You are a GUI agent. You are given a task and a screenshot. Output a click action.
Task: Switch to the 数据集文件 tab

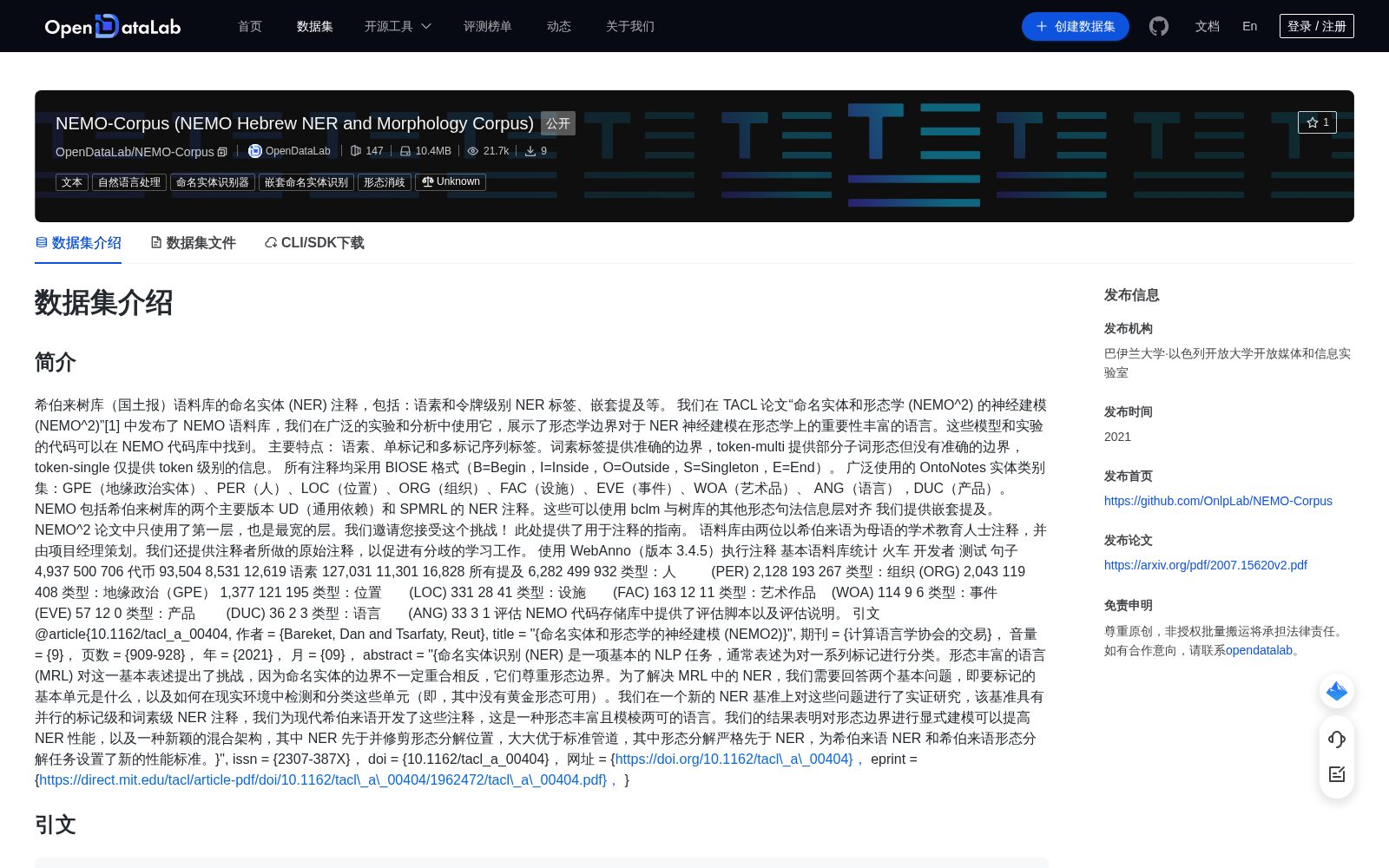click(193, 243)
